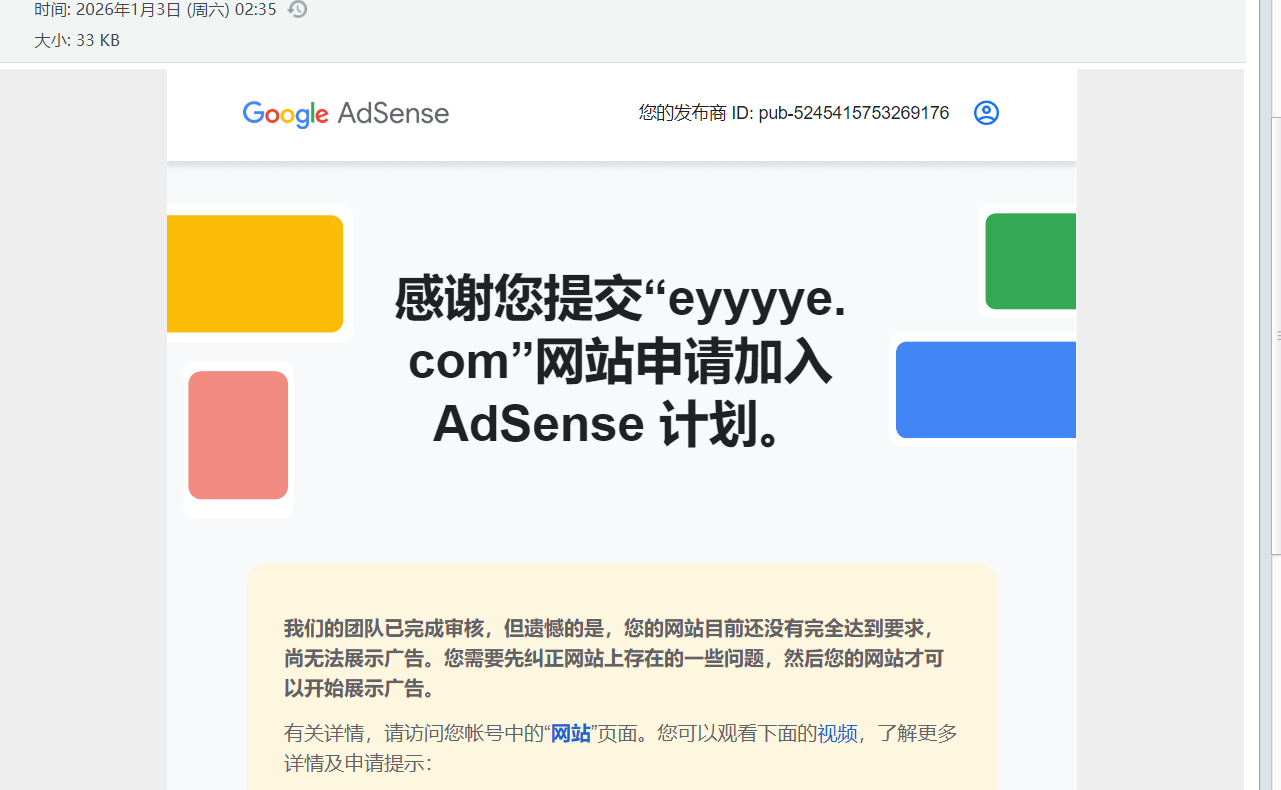Screen dimensions: 1281x790
Task: Click the publisher ID pub-5245415753269176 text
Action: point(853,113)
